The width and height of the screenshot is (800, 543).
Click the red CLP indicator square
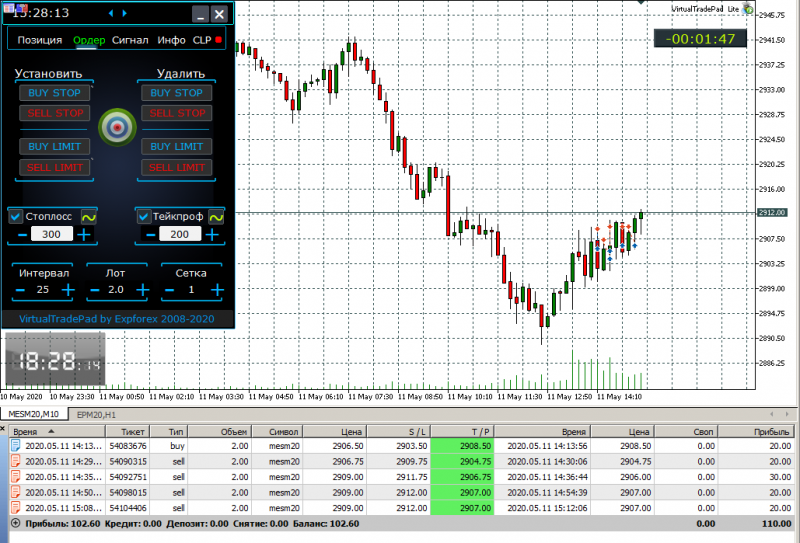[x=219, y=40]
